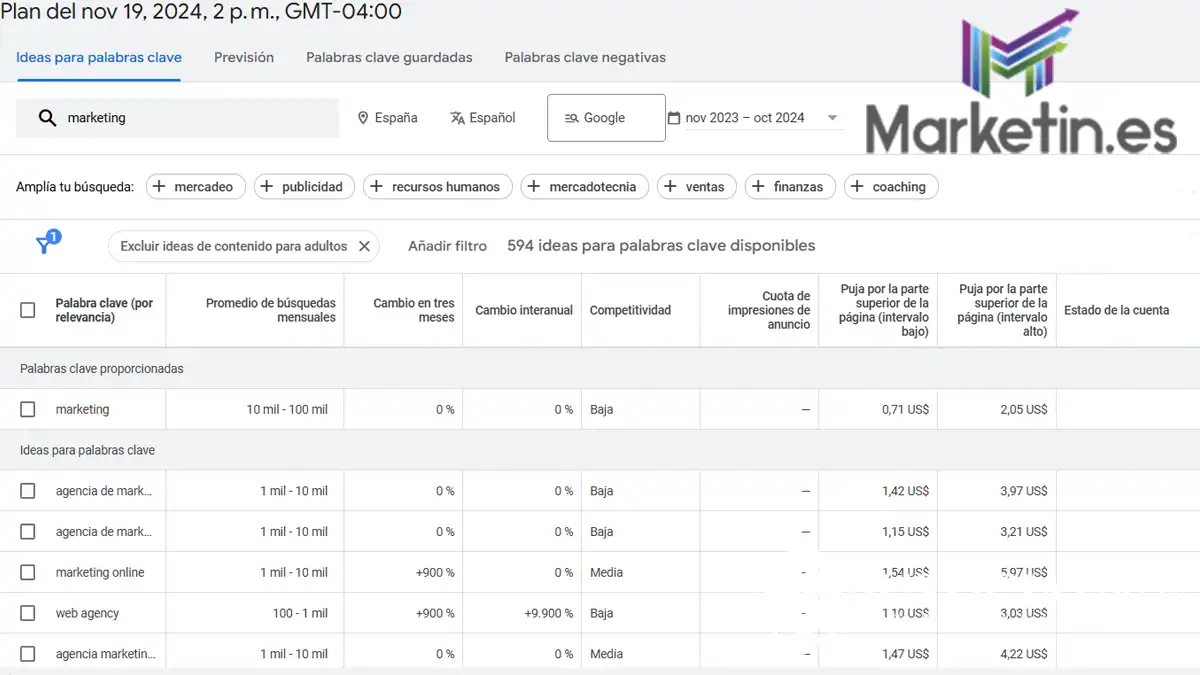Screen dimensions: 1200x675
Task: Click Añadir filtro
Action: tap(447, 245)
